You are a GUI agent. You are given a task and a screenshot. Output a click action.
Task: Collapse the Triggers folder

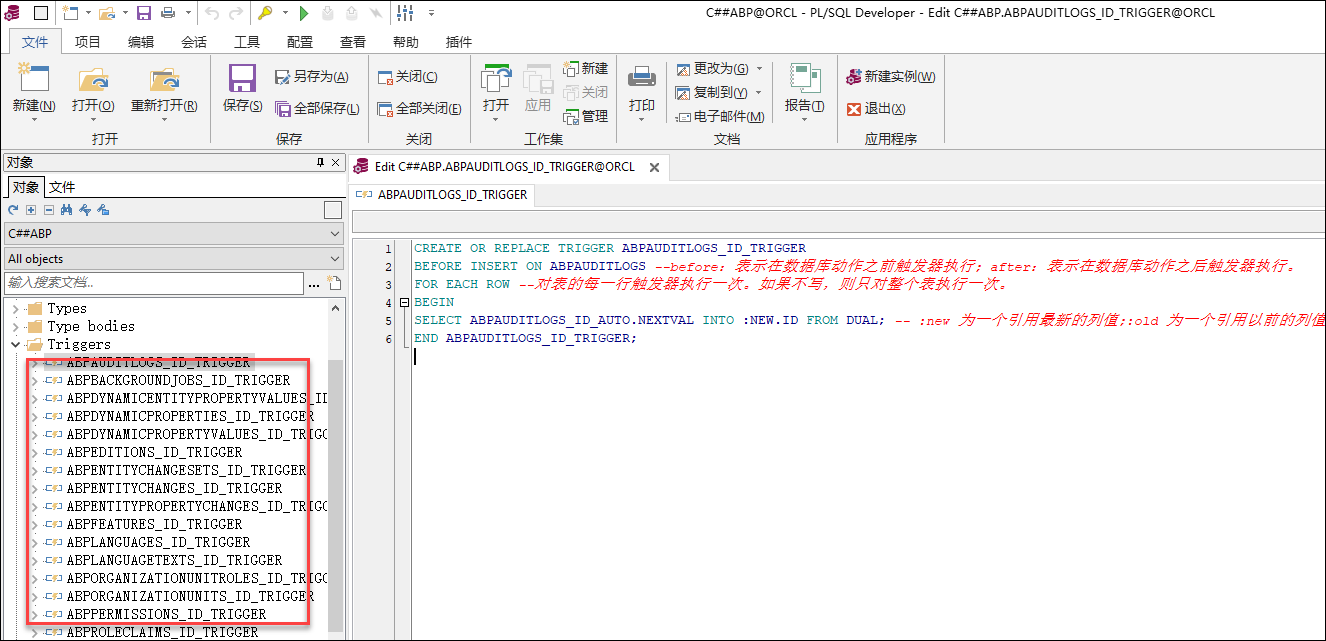point(15,344)
